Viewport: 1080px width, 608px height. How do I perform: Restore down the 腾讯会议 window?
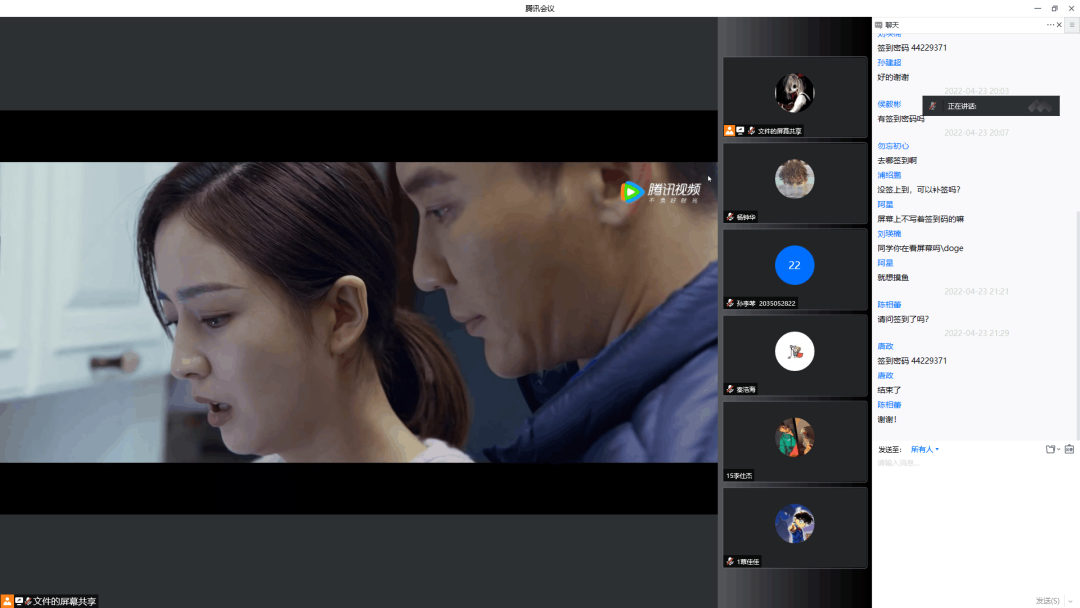(x=1055, y=8)
